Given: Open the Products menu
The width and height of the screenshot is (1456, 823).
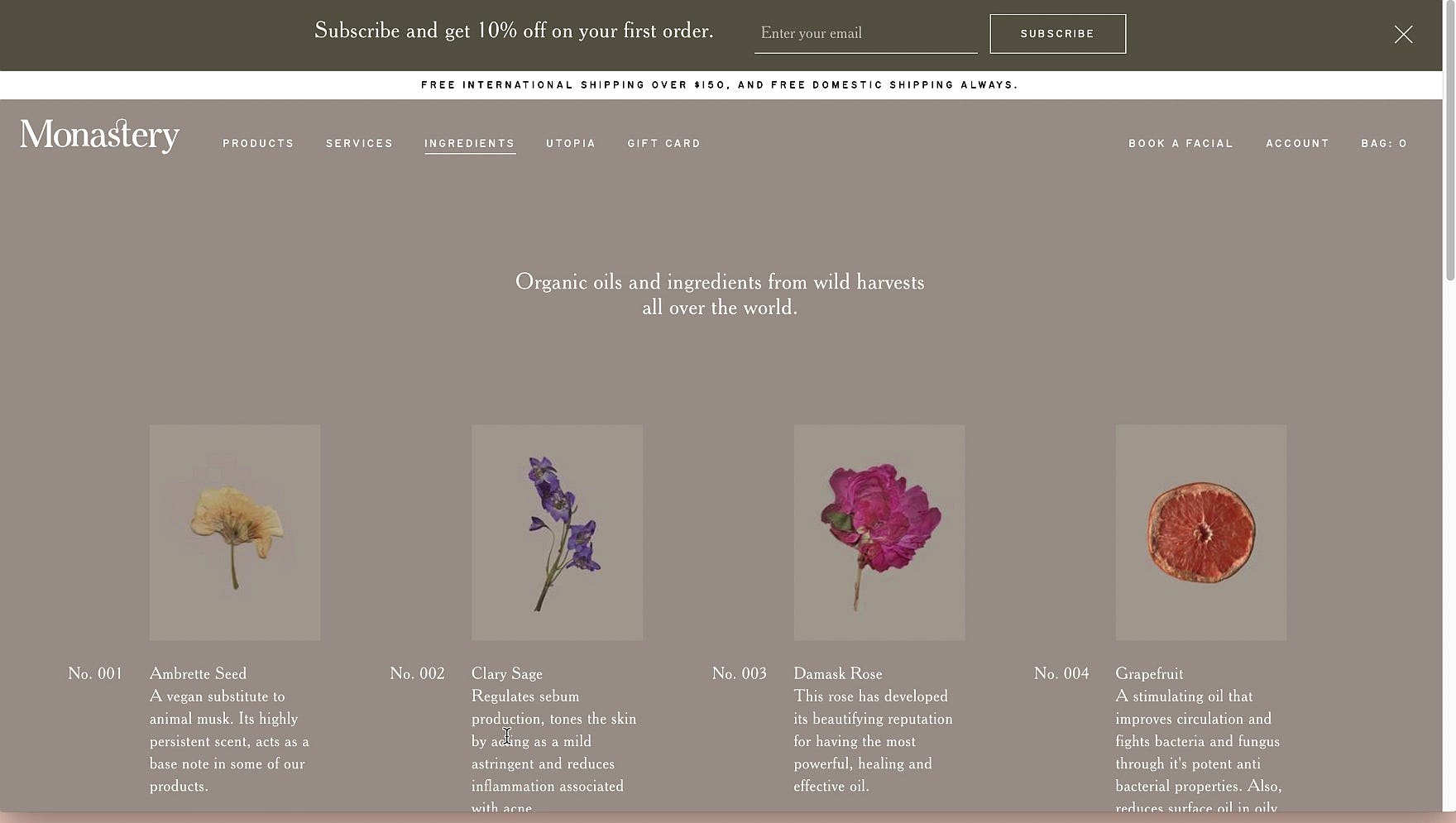Looking at the screenshot, I should [x=258, y=144].
